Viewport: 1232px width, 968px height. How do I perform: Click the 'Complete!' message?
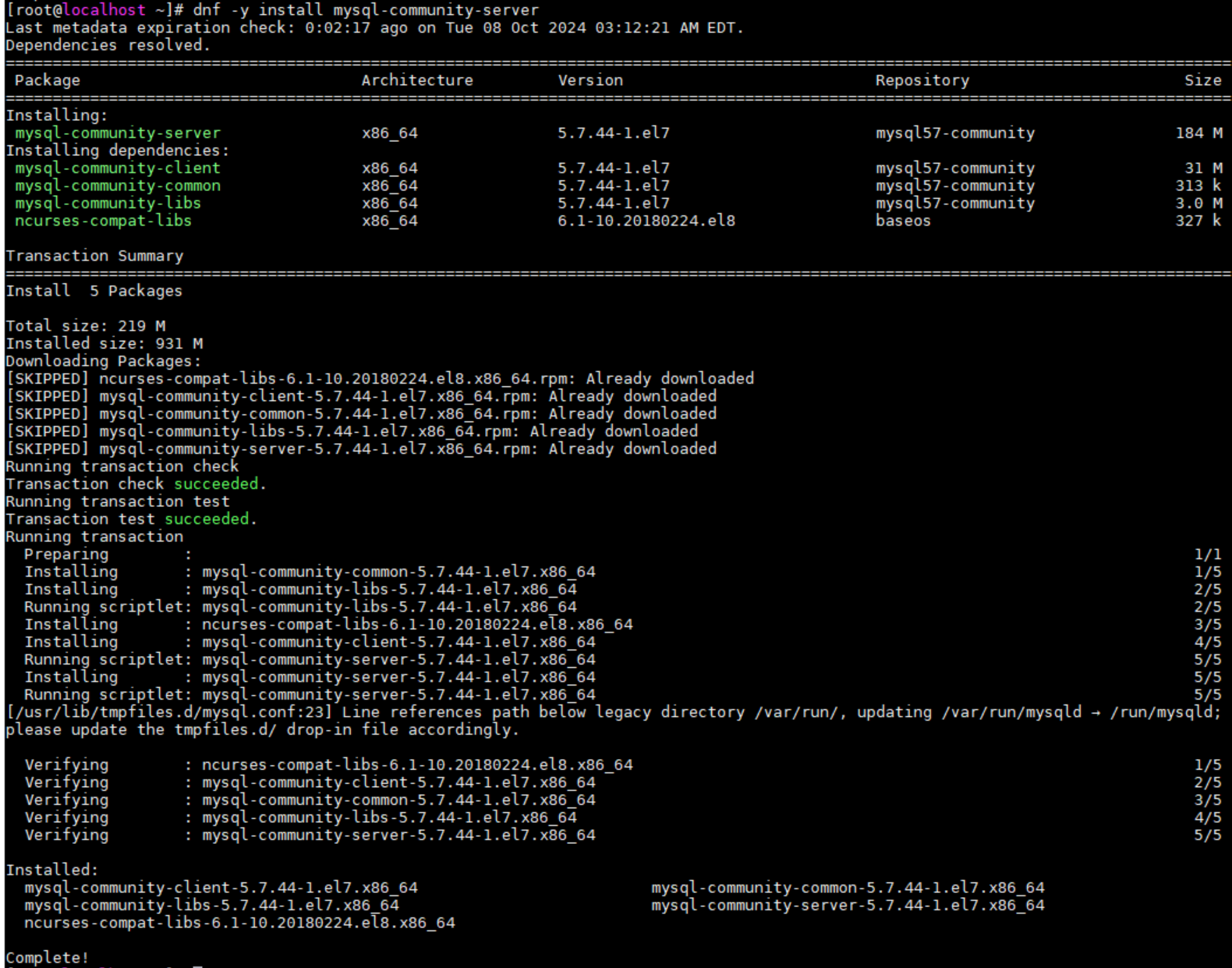pos(47,958)
